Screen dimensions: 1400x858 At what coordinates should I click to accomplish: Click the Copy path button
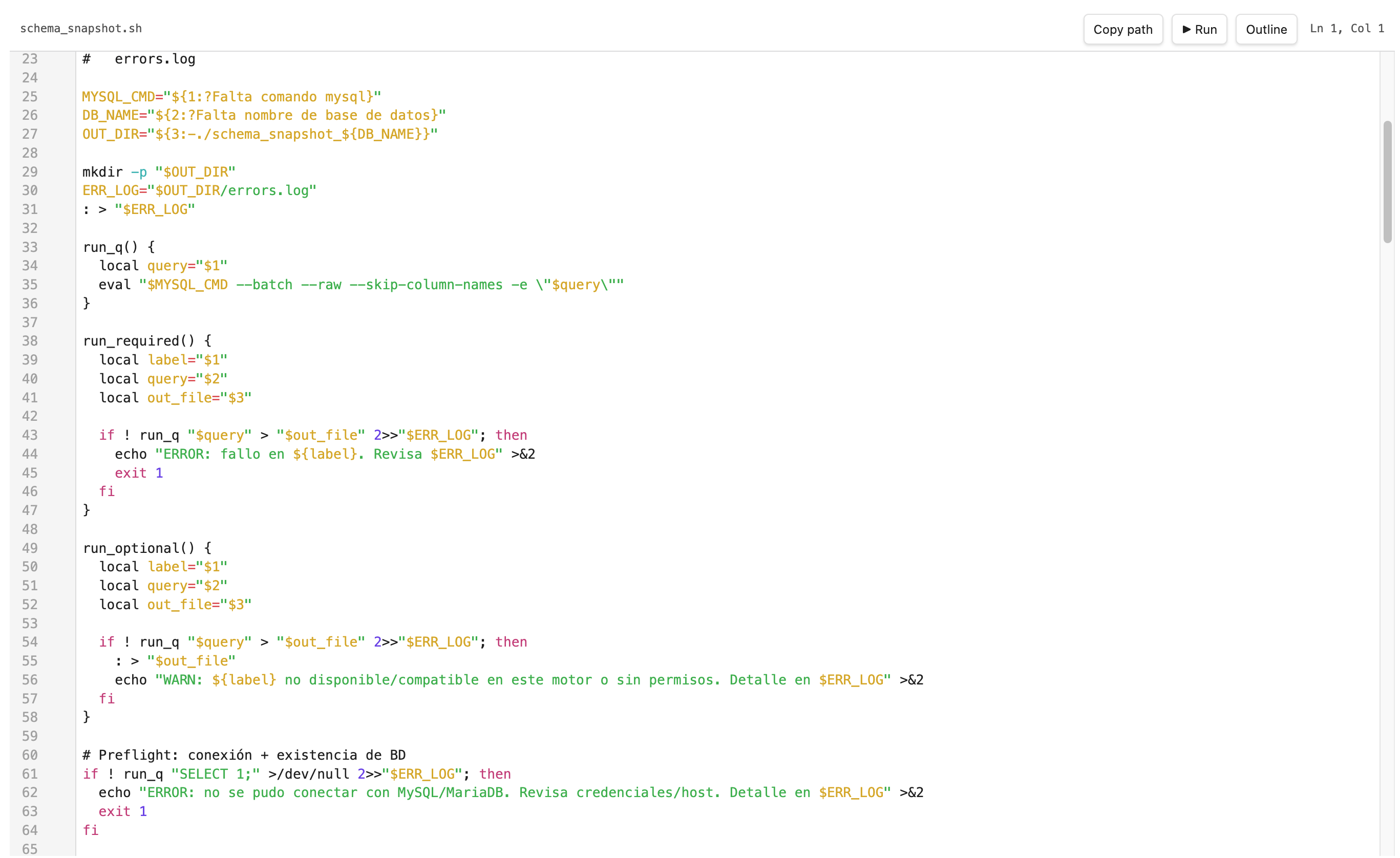point(1123,29)
